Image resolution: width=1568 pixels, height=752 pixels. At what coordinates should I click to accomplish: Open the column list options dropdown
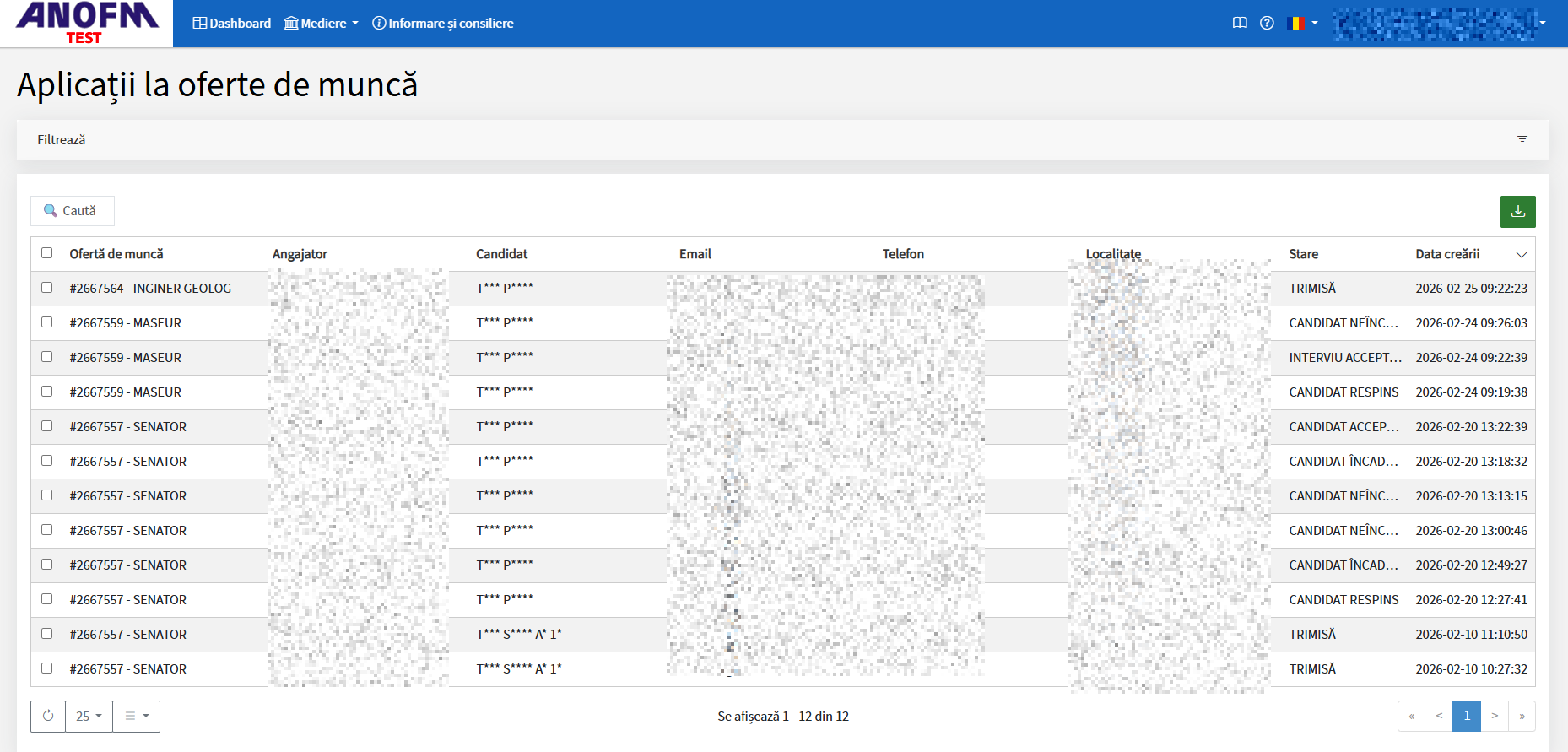click(x=137, y=716)
